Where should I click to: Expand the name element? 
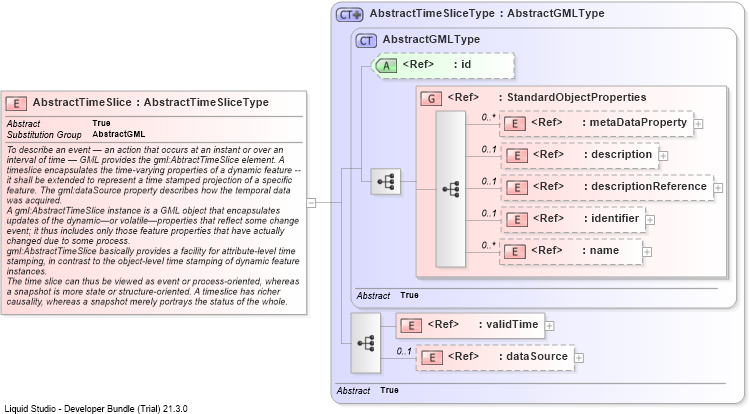click(647, 252)
